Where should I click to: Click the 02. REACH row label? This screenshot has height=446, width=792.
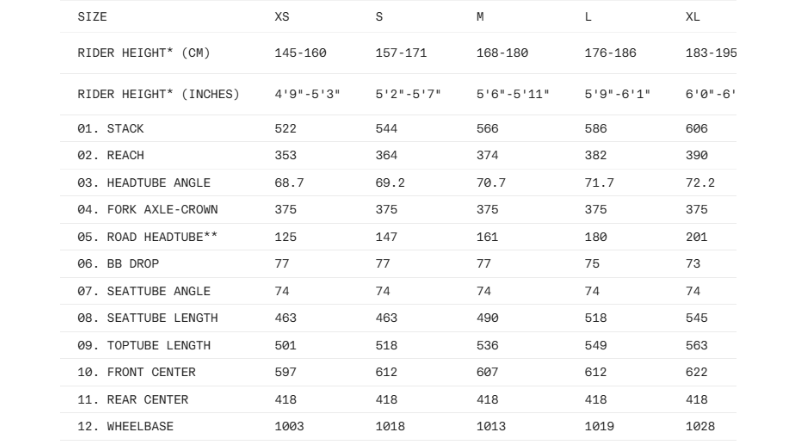110,155
